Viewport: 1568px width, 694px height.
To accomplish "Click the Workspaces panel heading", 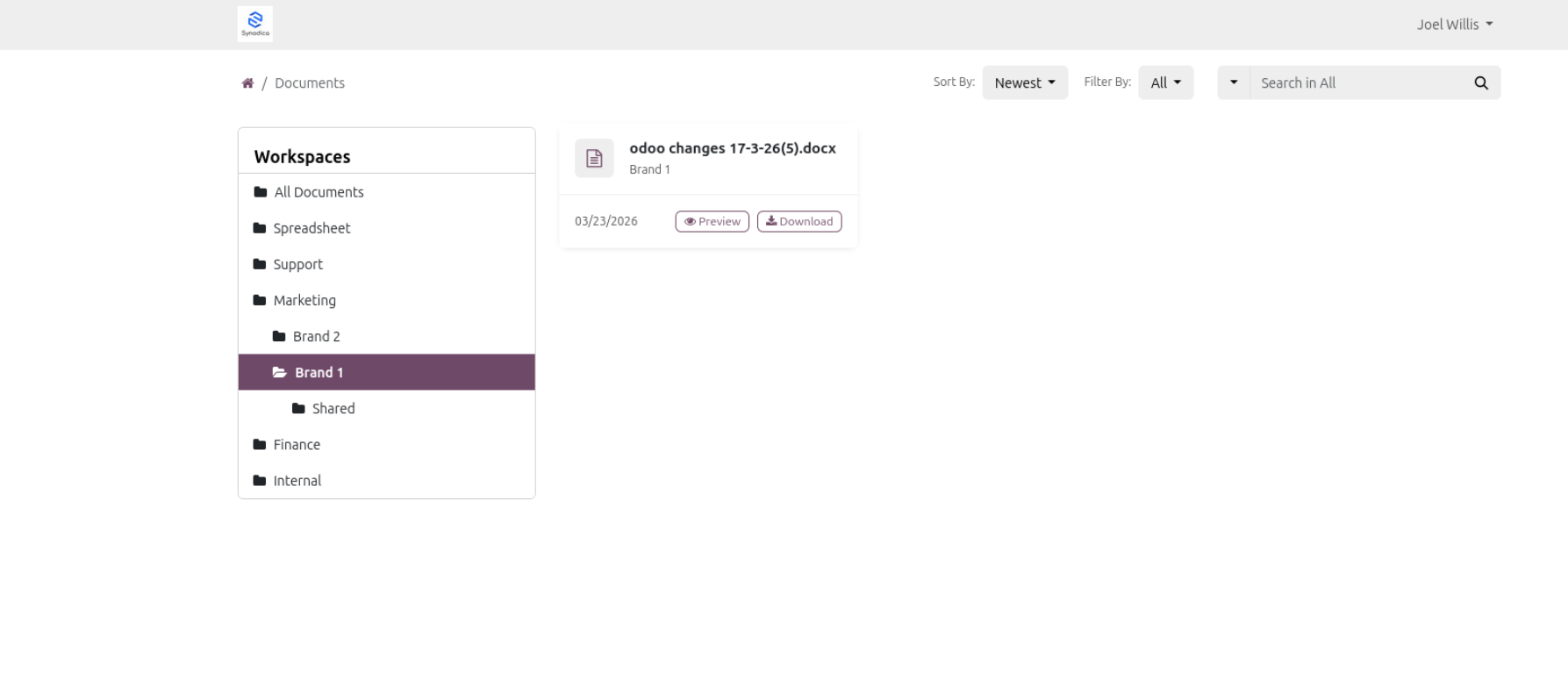I will point(302,157).
